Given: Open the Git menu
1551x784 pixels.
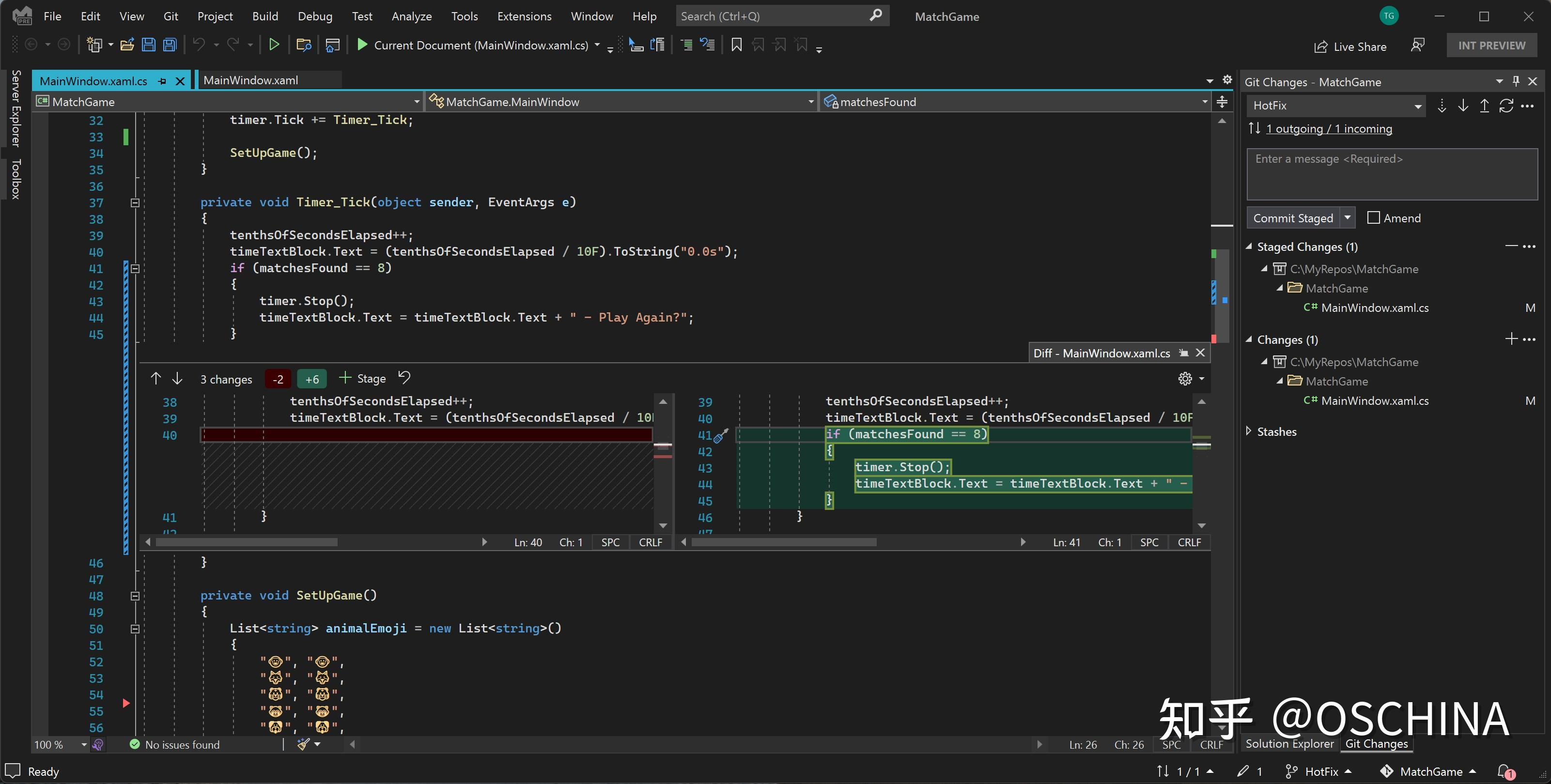Looking at the screenshot, I should coord(171,16).
